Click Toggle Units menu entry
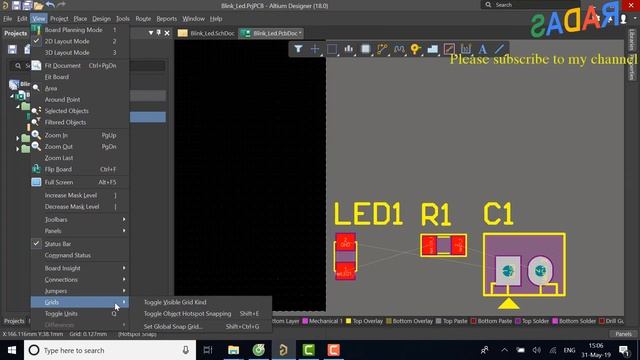This screenshot has height=360, width=640. (80, 313)
